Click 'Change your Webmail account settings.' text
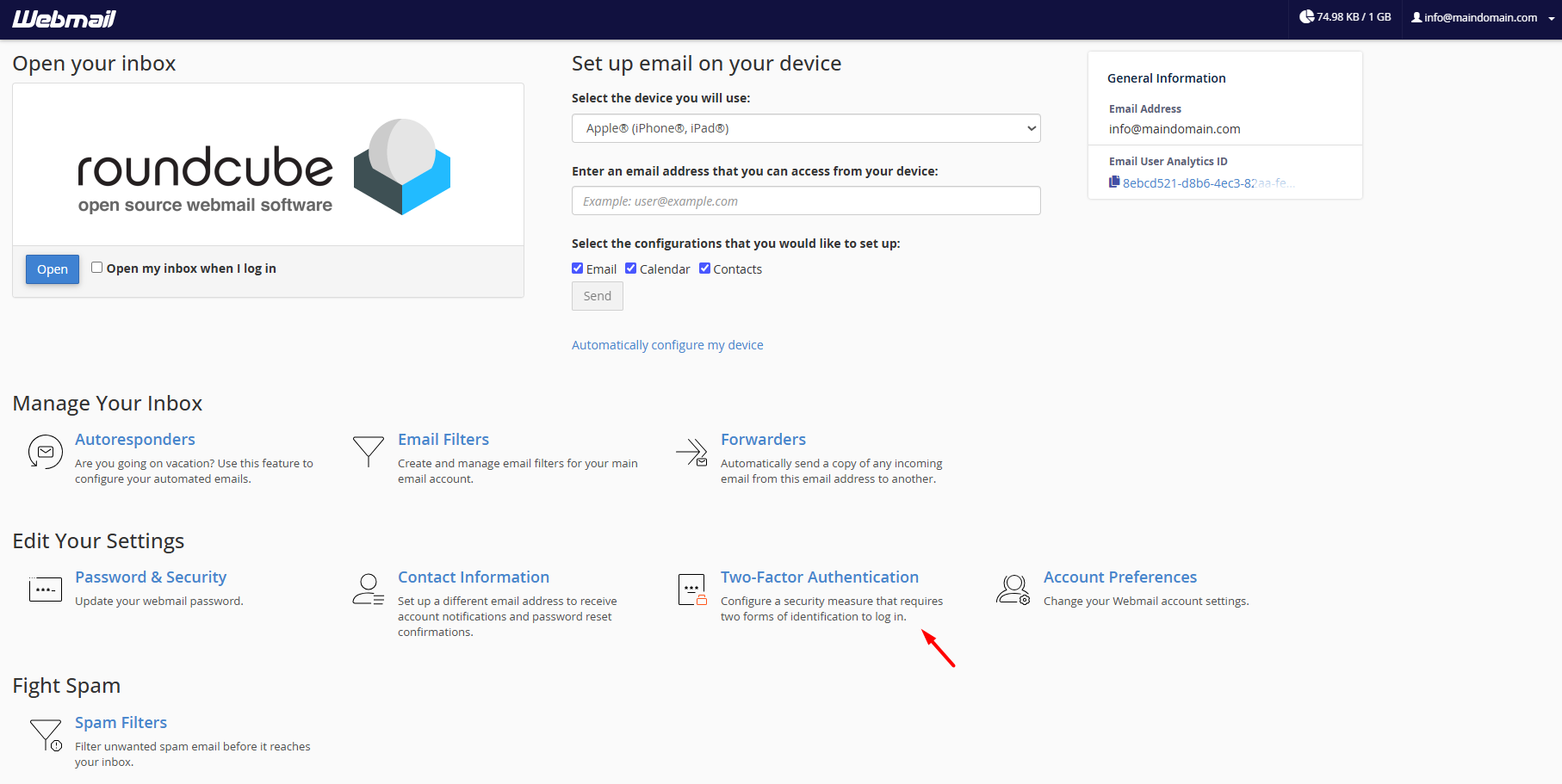 click(x=1146, y=602)
